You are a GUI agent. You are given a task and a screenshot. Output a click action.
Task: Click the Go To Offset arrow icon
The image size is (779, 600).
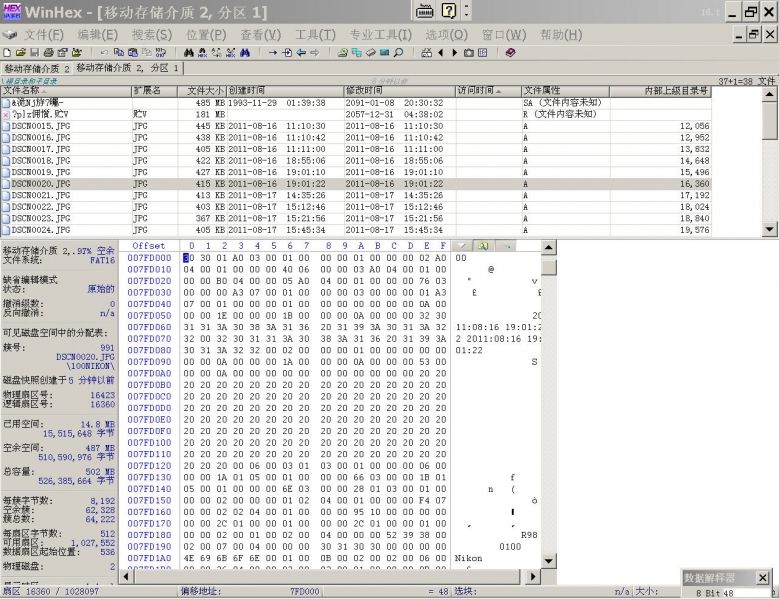[273, 52]
